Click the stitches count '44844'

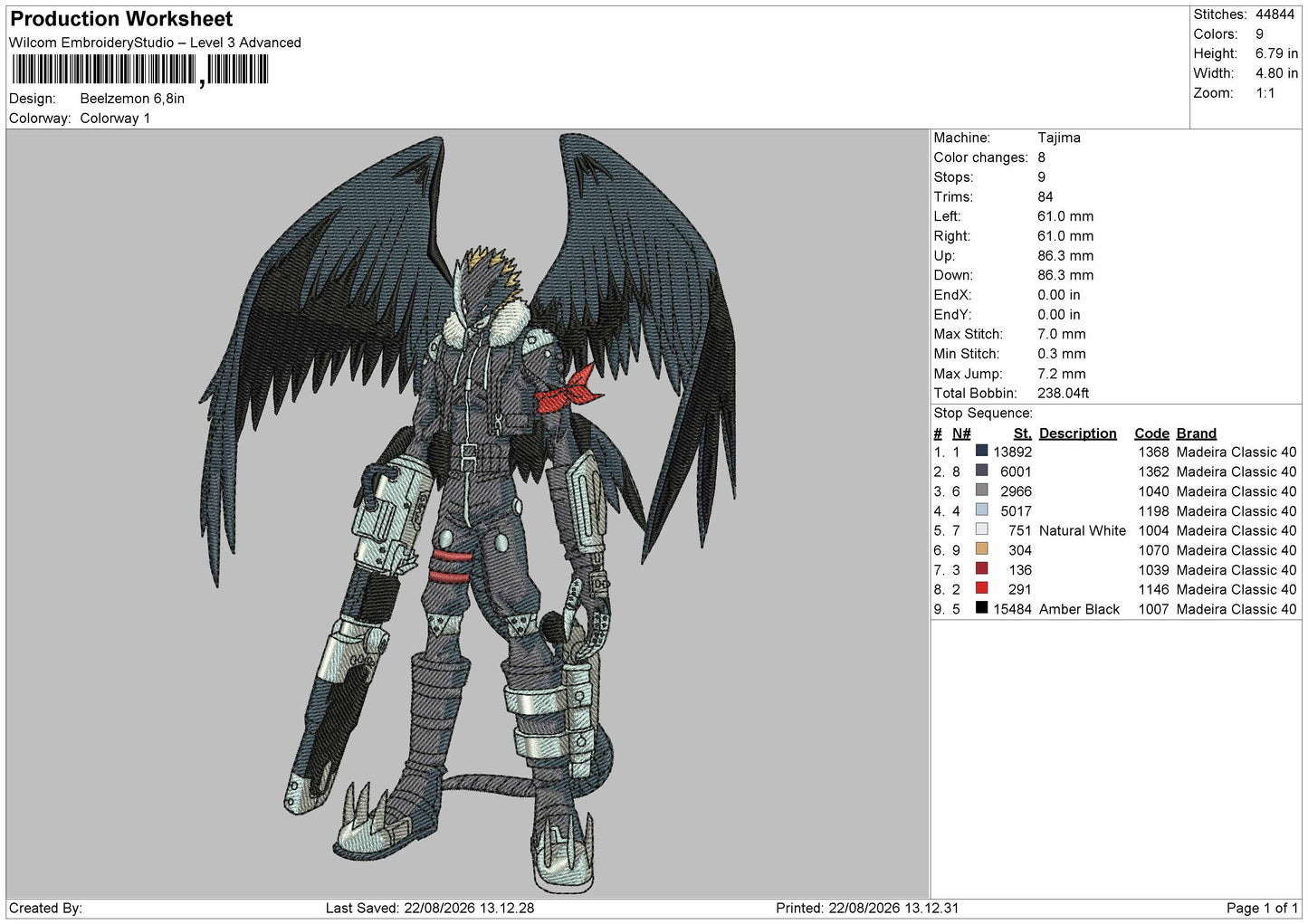coord(1275,14)
